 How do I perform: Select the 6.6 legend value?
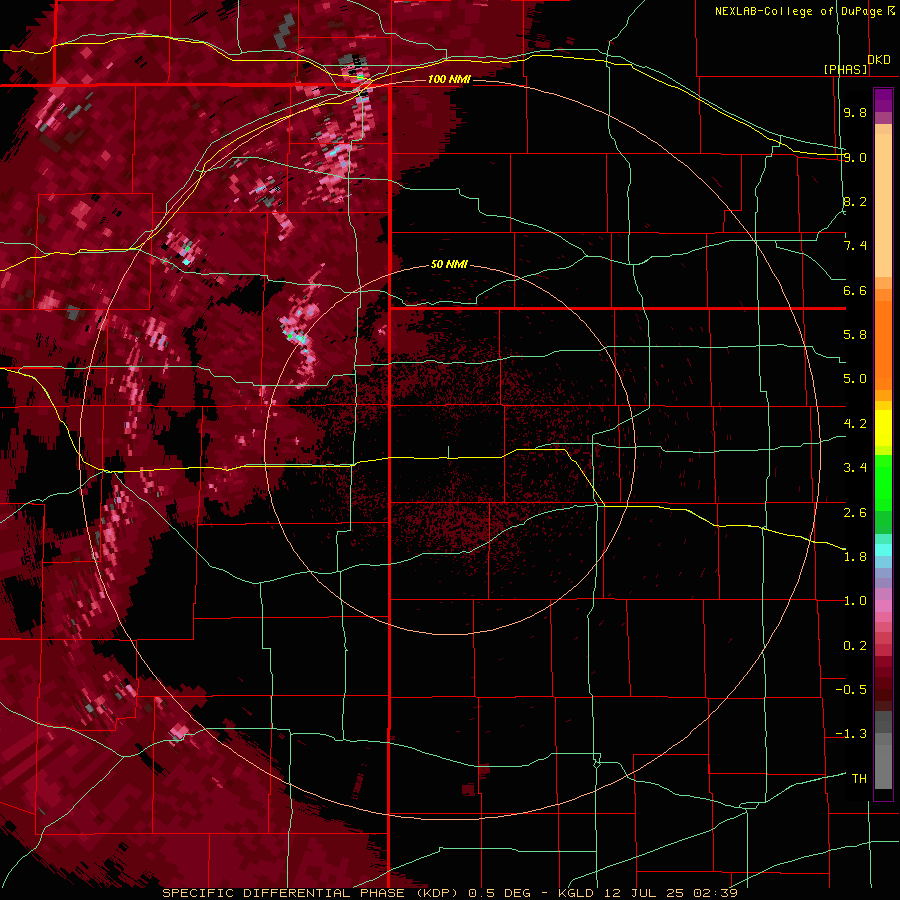pos(855,290)
